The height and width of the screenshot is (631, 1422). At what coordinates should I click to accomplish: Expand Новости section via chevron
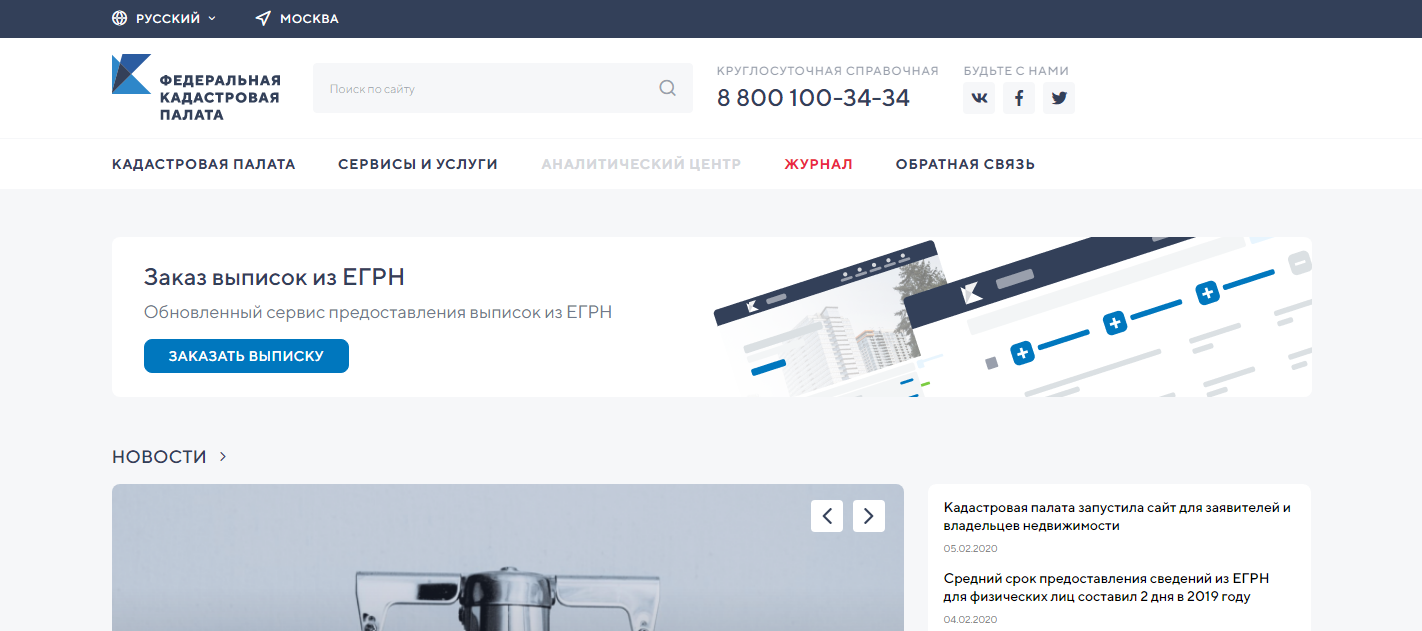[223, 456]
